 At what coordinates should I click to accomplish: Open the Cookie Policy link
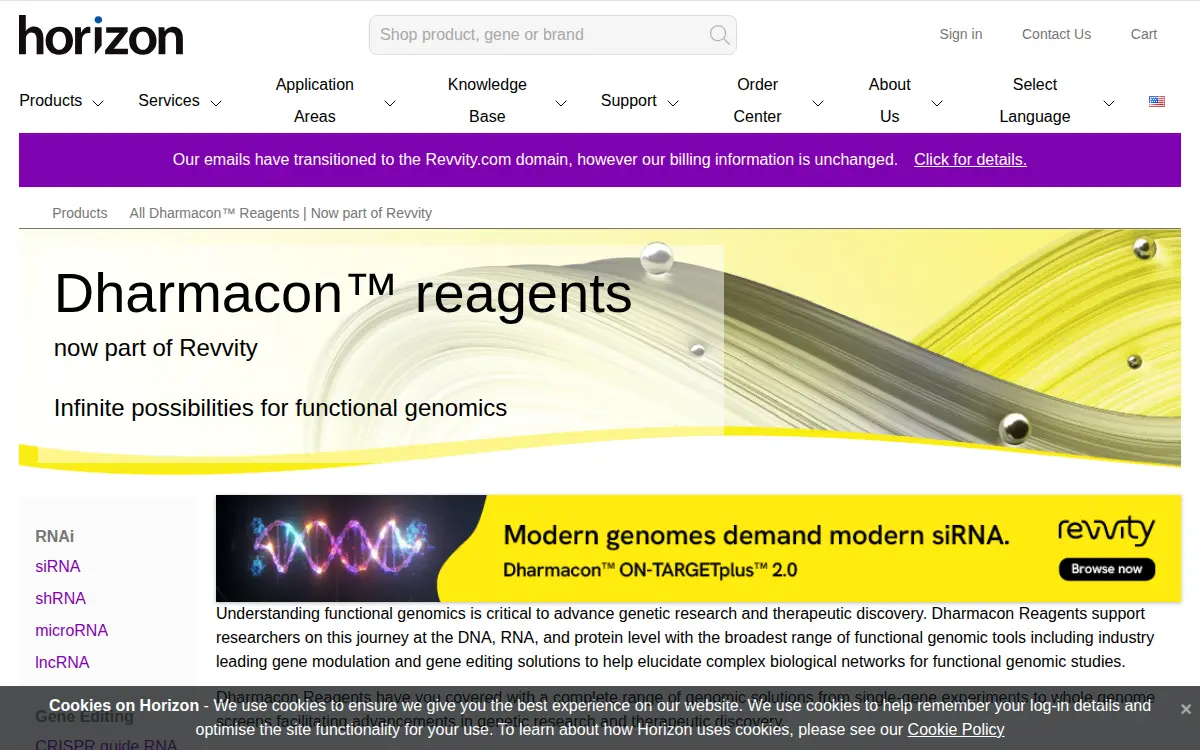956,729
